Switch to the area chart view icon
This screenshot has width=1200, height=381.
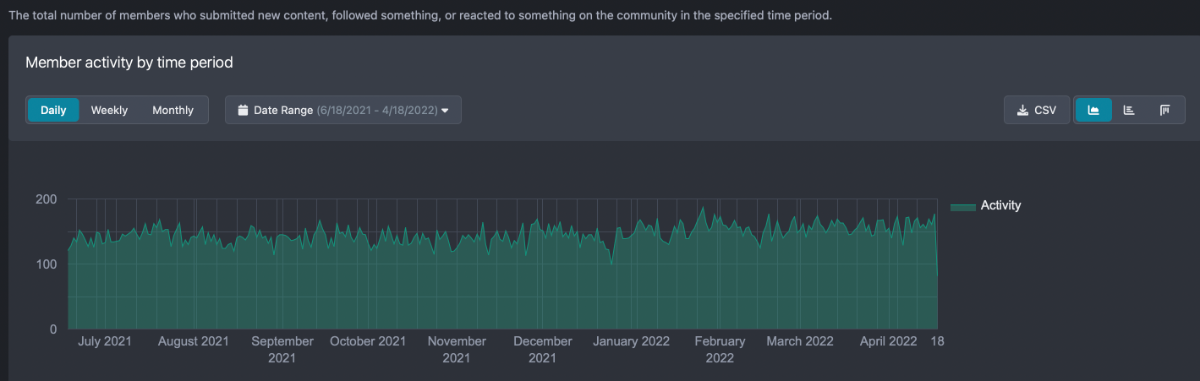pos(1093,110)
